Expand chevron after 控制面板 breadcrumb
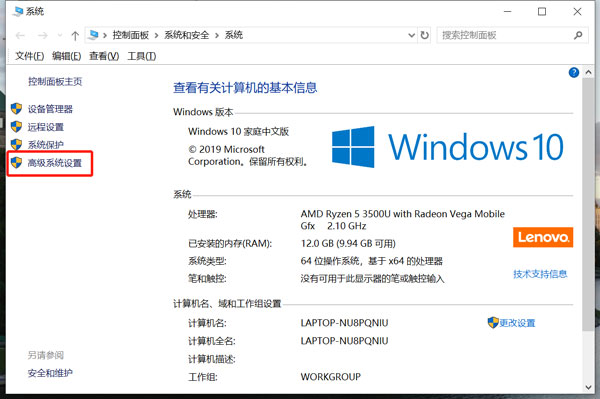Screen dimensions: 600x399 tap(157, 36)
